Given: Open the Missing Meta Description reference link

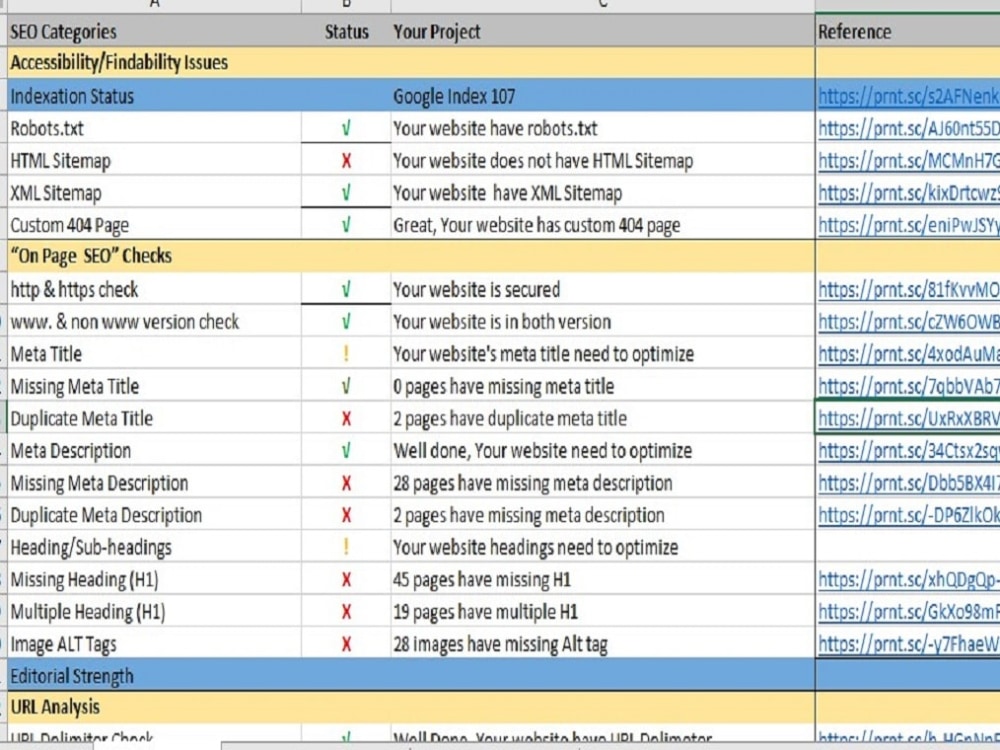Looking at the screenshot, I should (x=909, y=483).
